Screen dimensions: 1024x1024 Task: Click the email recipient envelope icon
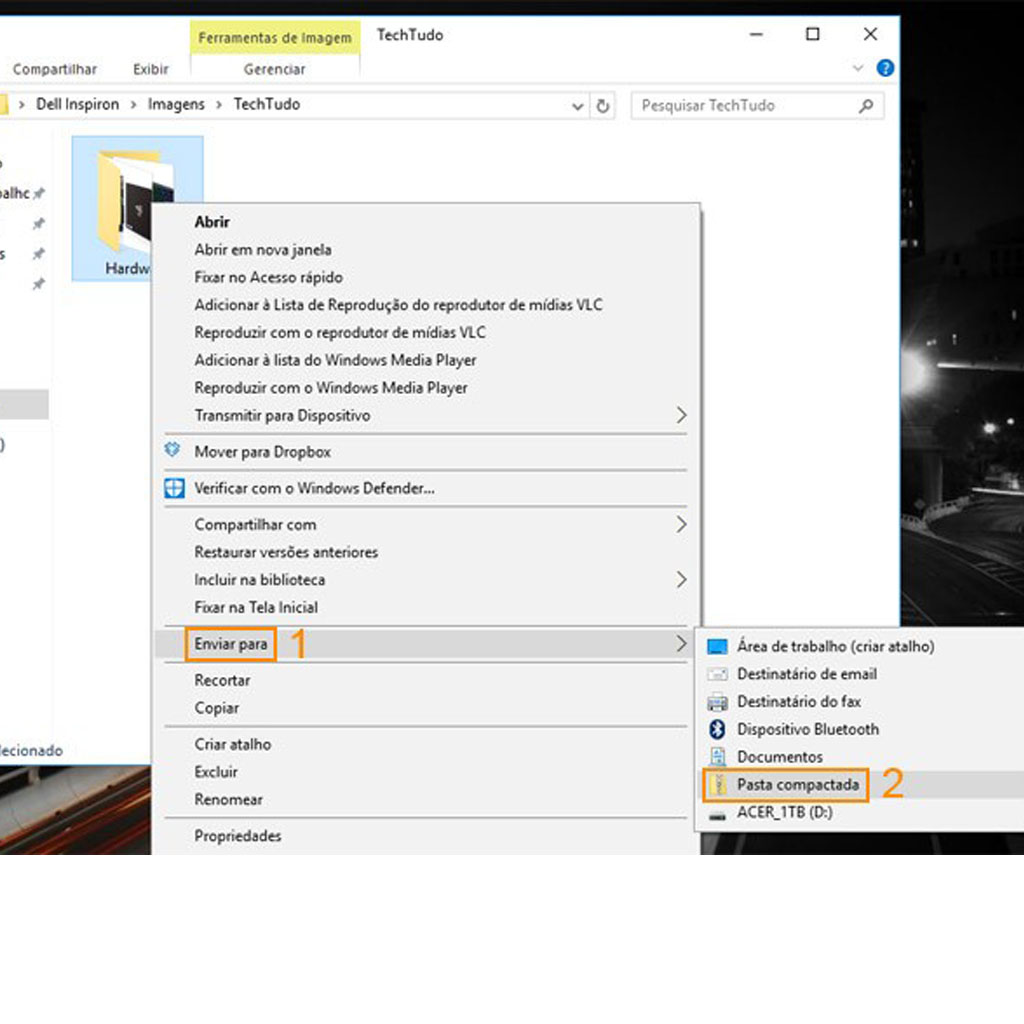[x=716, y=674]
